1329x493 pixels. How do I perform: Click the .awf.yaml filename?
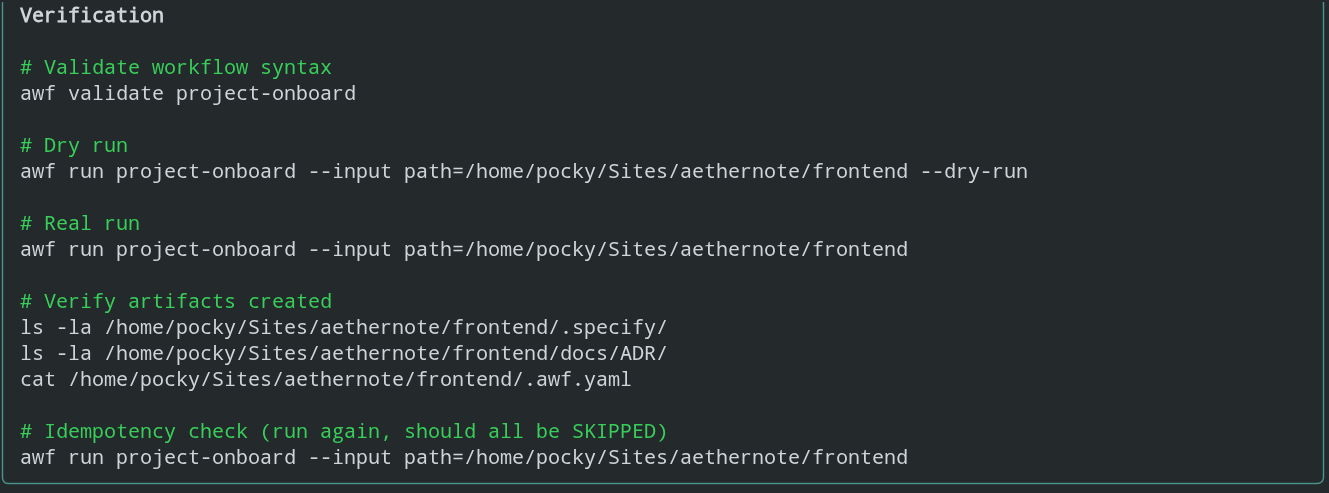click(578, 379)
